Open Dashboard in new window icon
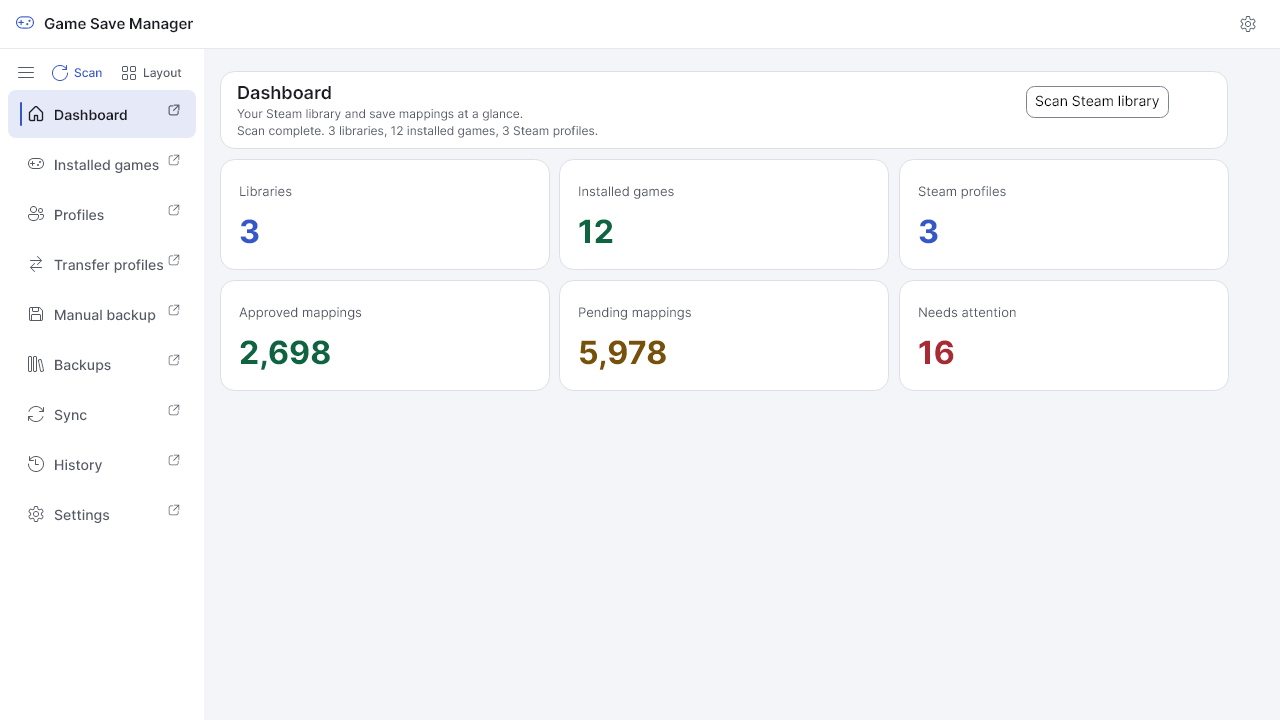Image resolution: width=1280 pixels, height=720 pixels. pos(174,110)
